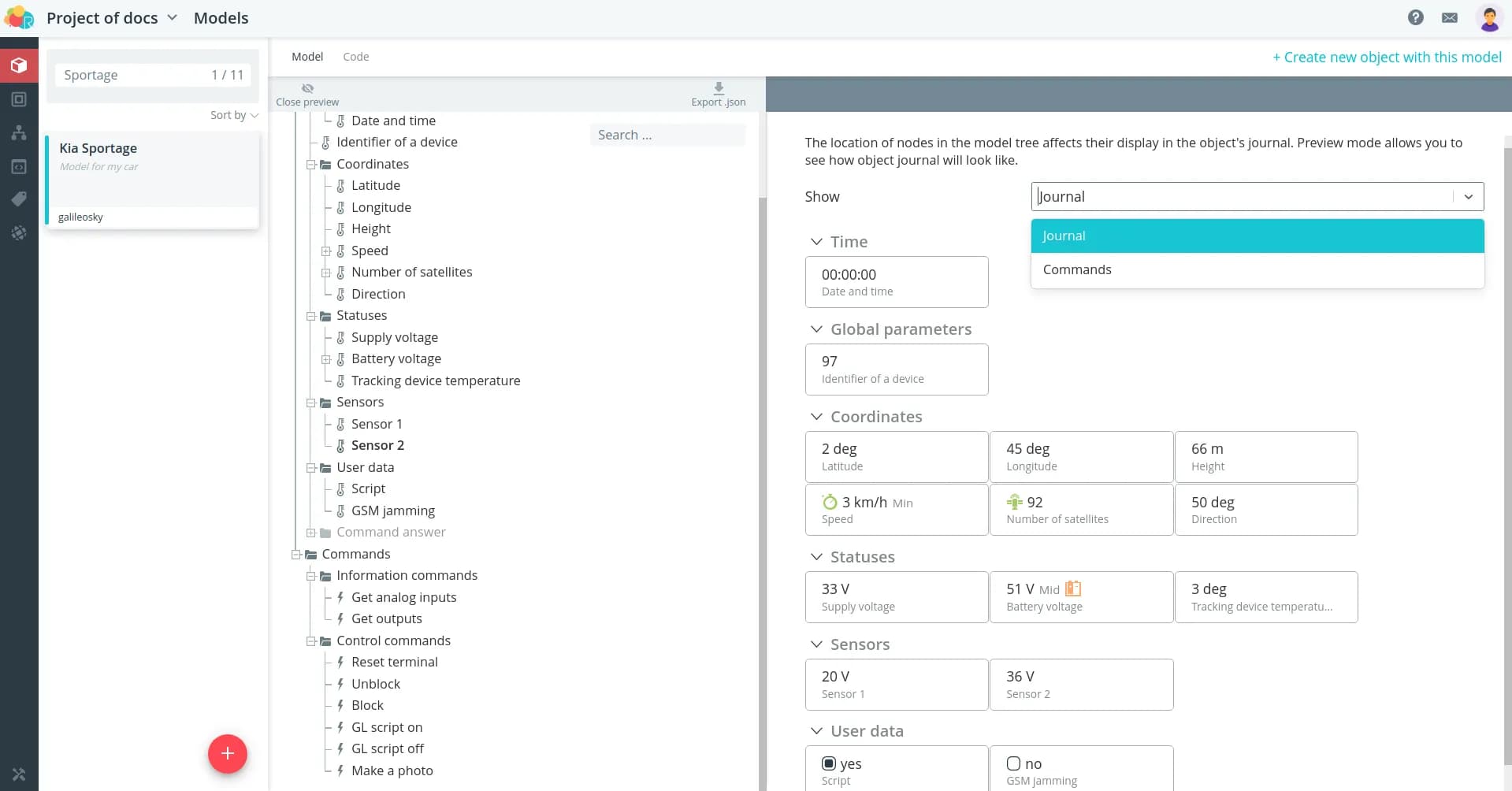Click Create new object with this model
1512x791 pixels.
pos(1387,58)
